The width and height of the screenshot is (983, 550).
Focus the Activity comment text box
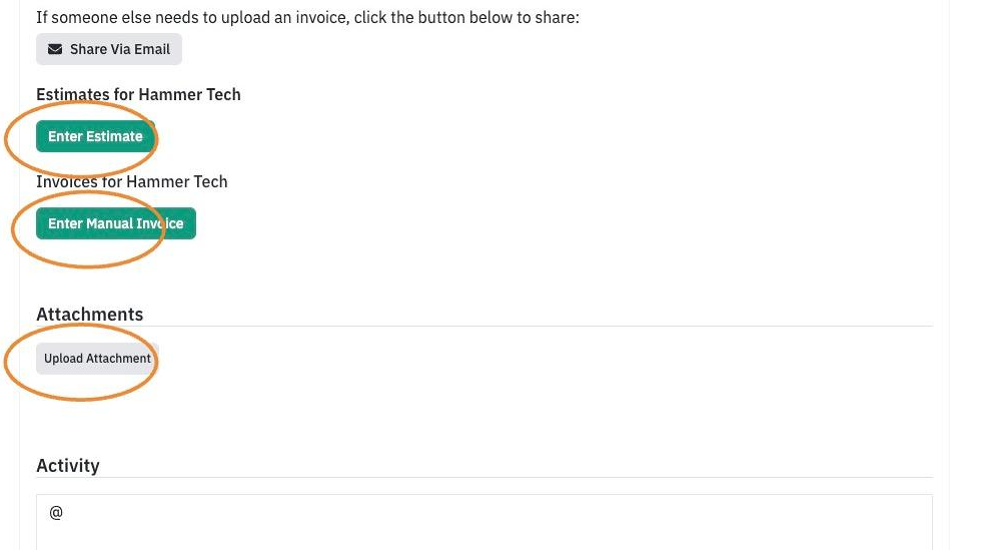tap(484, 522)
